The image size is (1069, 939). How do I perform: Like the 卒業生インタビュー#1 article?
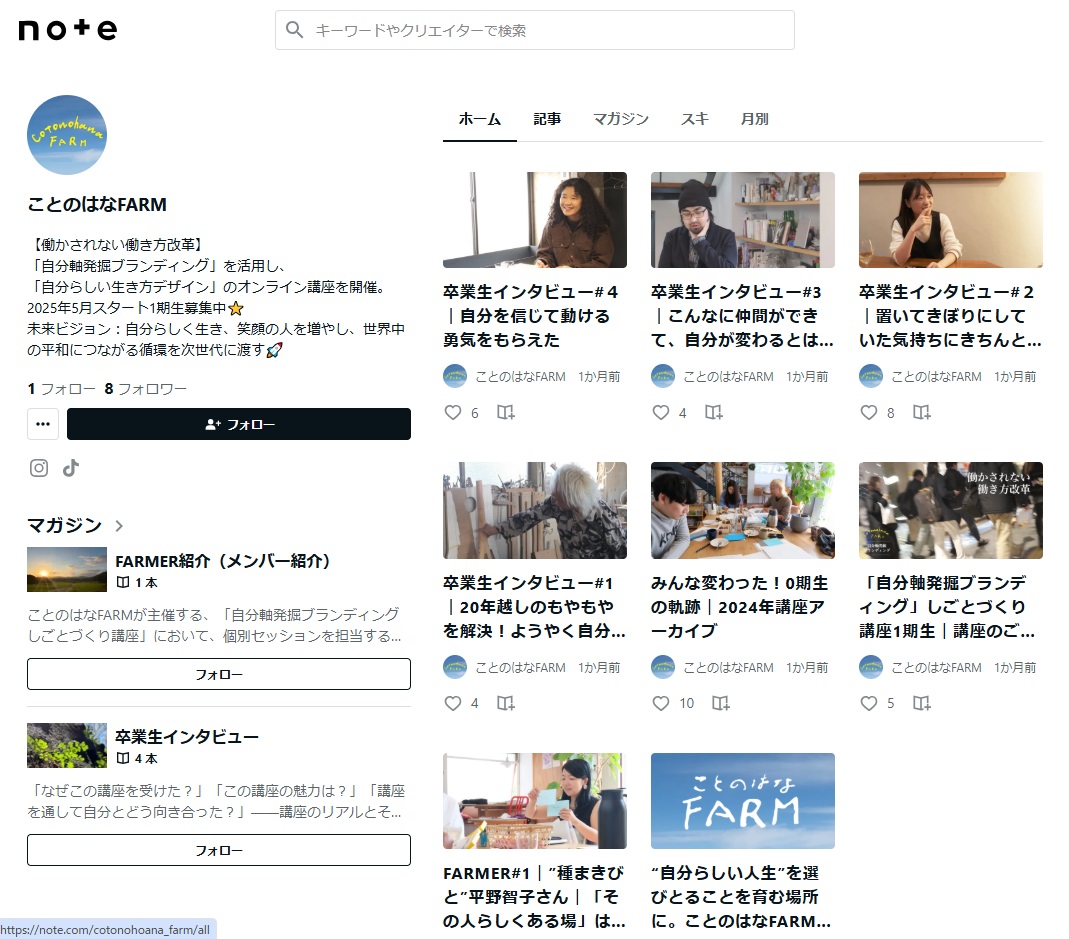453,703
